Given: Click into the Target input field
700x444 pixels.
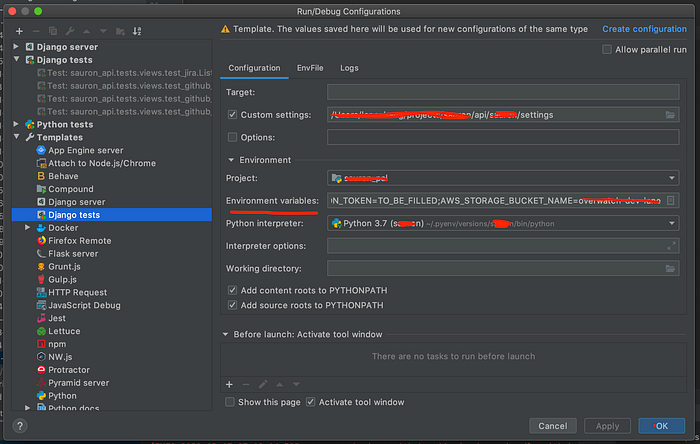Looking at the screenshot, I should [x=503, y=92].
